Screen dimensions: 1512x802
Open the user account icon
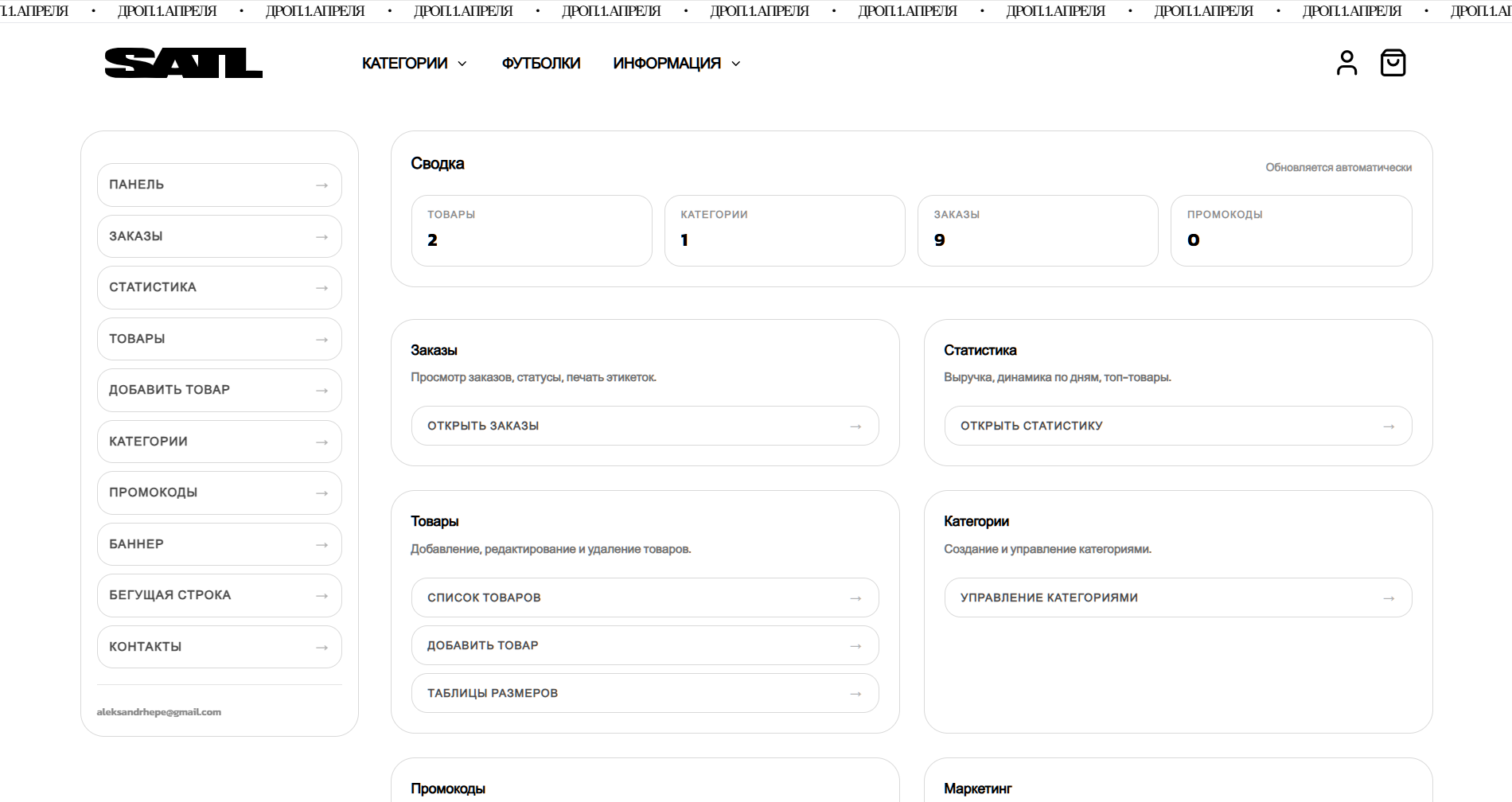click(1346, 63)
